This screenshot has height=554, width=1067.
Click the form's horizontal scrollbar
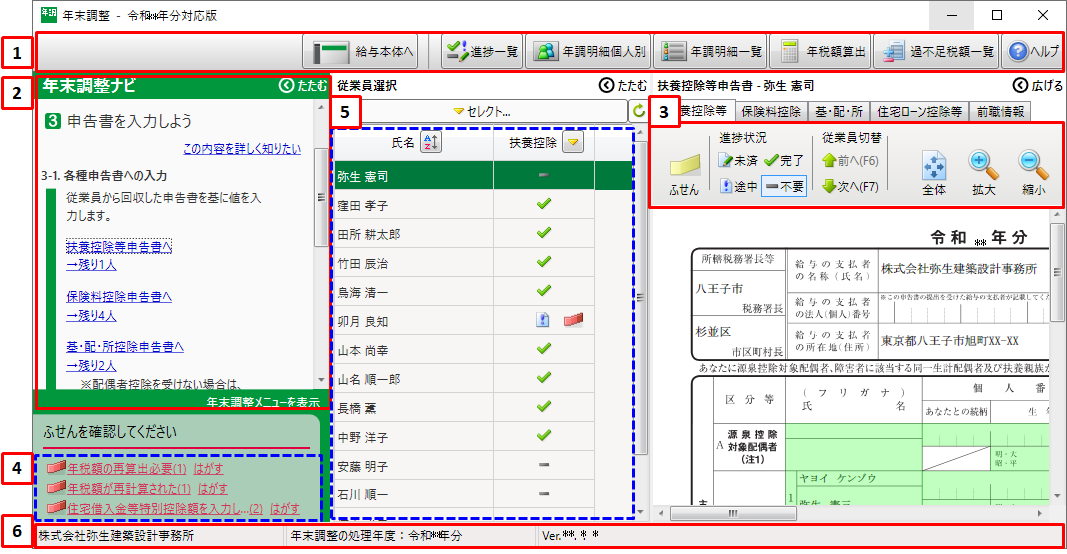point(853,513)
